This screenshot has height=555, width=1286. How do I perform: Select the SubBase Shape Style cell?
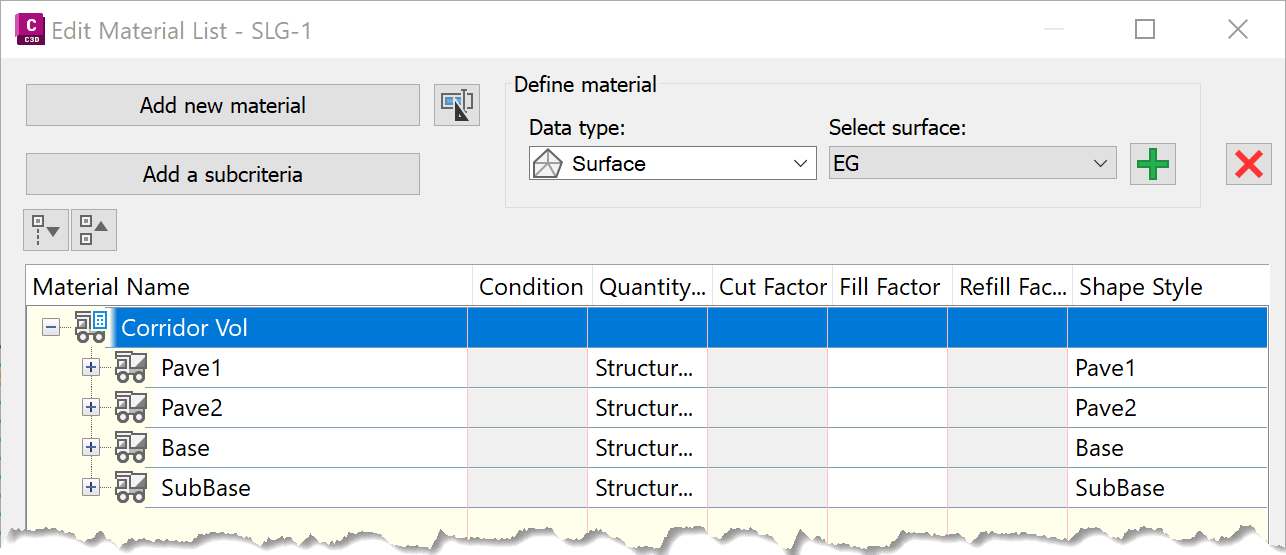(x=1168, y=488)
